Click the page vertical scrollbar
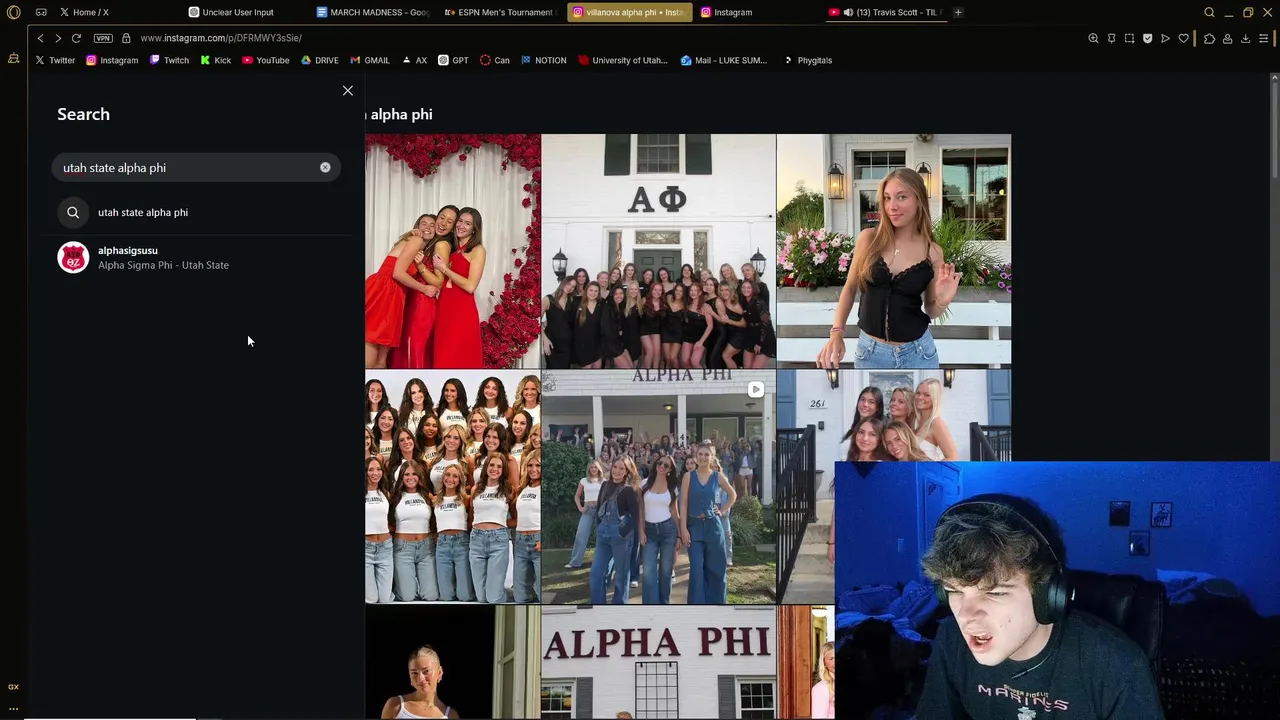 1274,130
